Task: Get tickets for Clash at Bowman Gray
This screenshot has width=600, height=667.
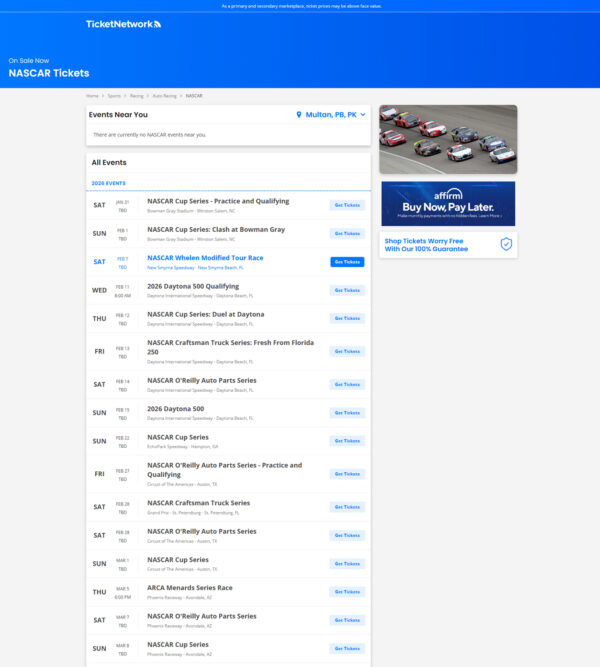Action: click(347, 234)
